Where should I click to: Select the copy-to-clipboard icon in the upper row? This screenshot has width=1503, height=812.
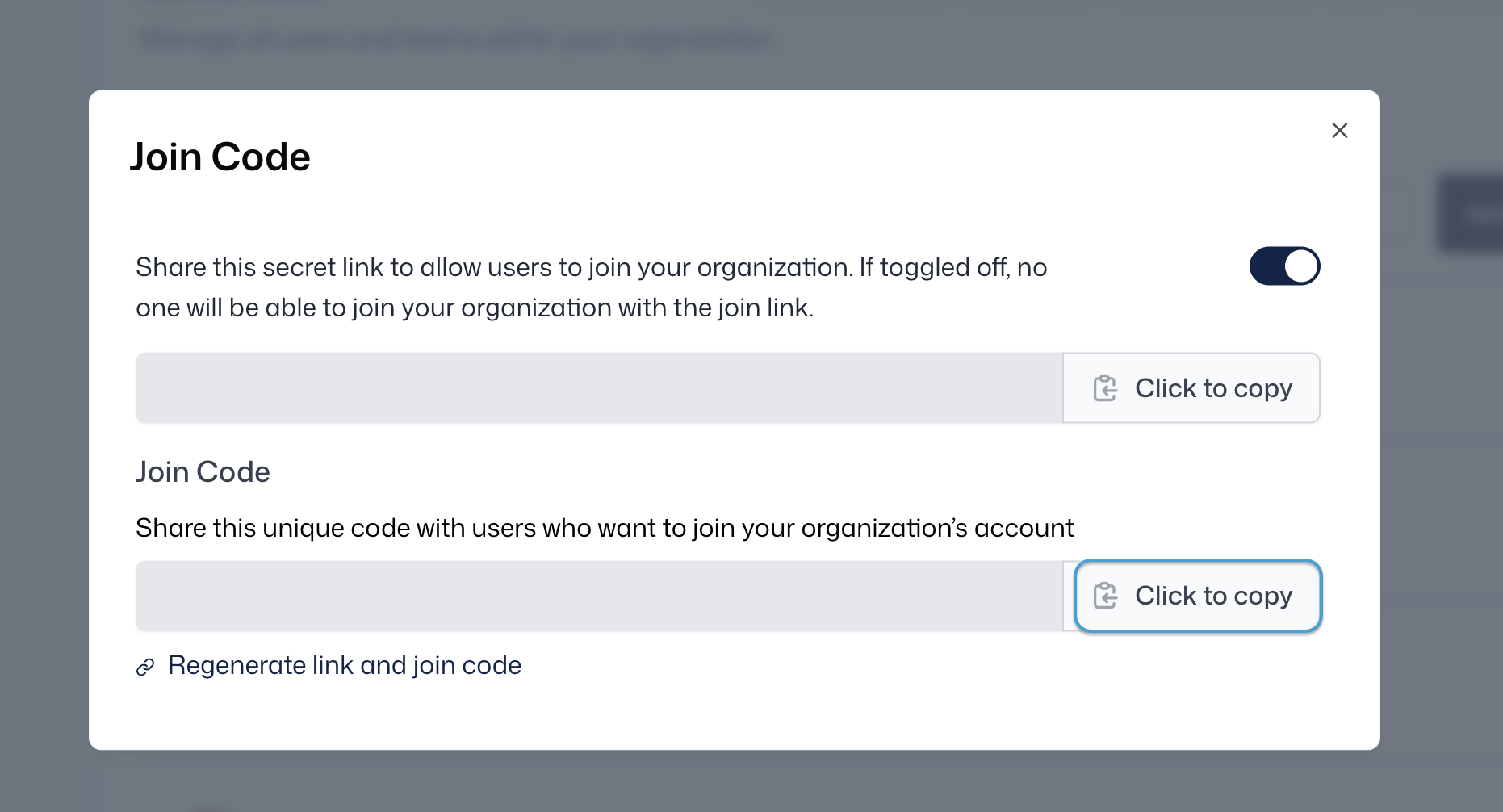pos(1104,387)
